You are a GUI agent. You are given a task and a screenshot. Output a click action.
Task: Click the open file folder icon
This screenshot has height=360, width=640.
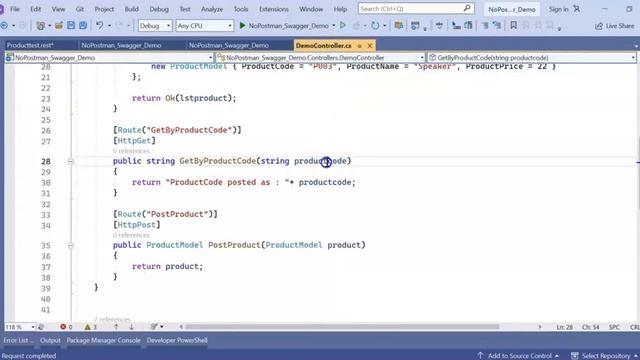(59, 26)
